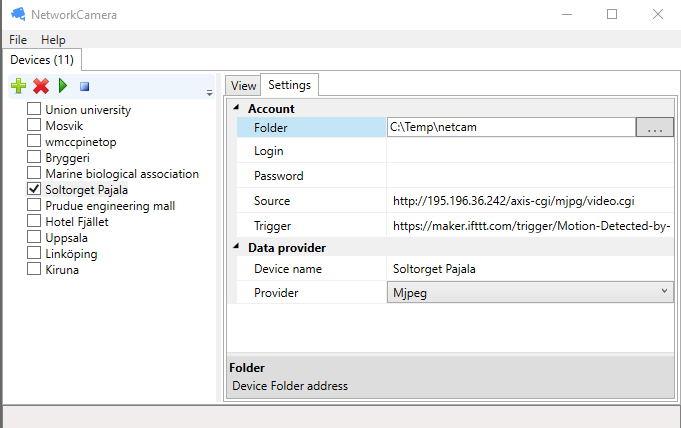Click the folder browse ellipsis button
The width and height of the screenshot is (681, 428).
[x=654, y=127]
